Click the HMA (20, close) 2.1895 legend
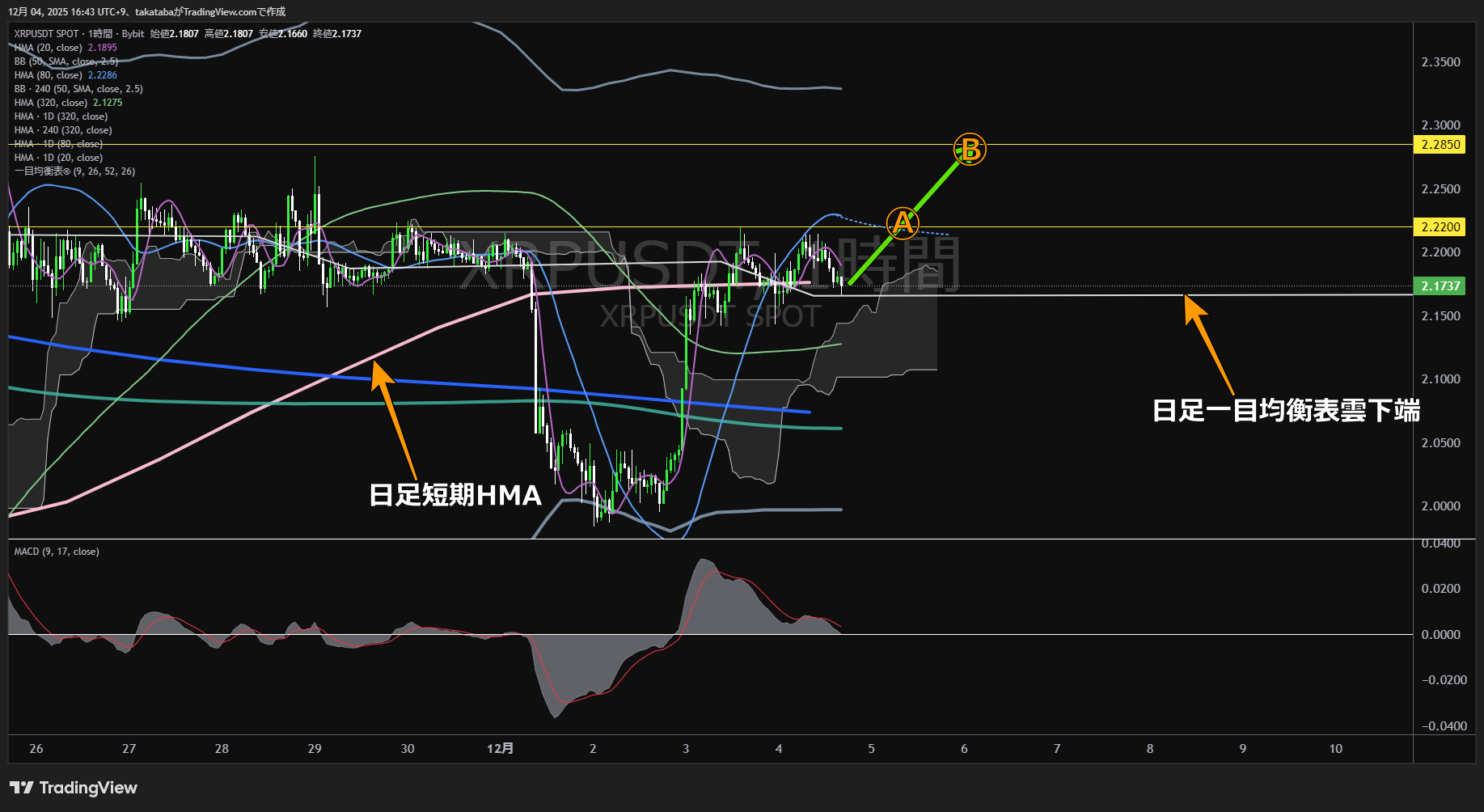This screenshot has height=812, width=1484. (66, 48)
